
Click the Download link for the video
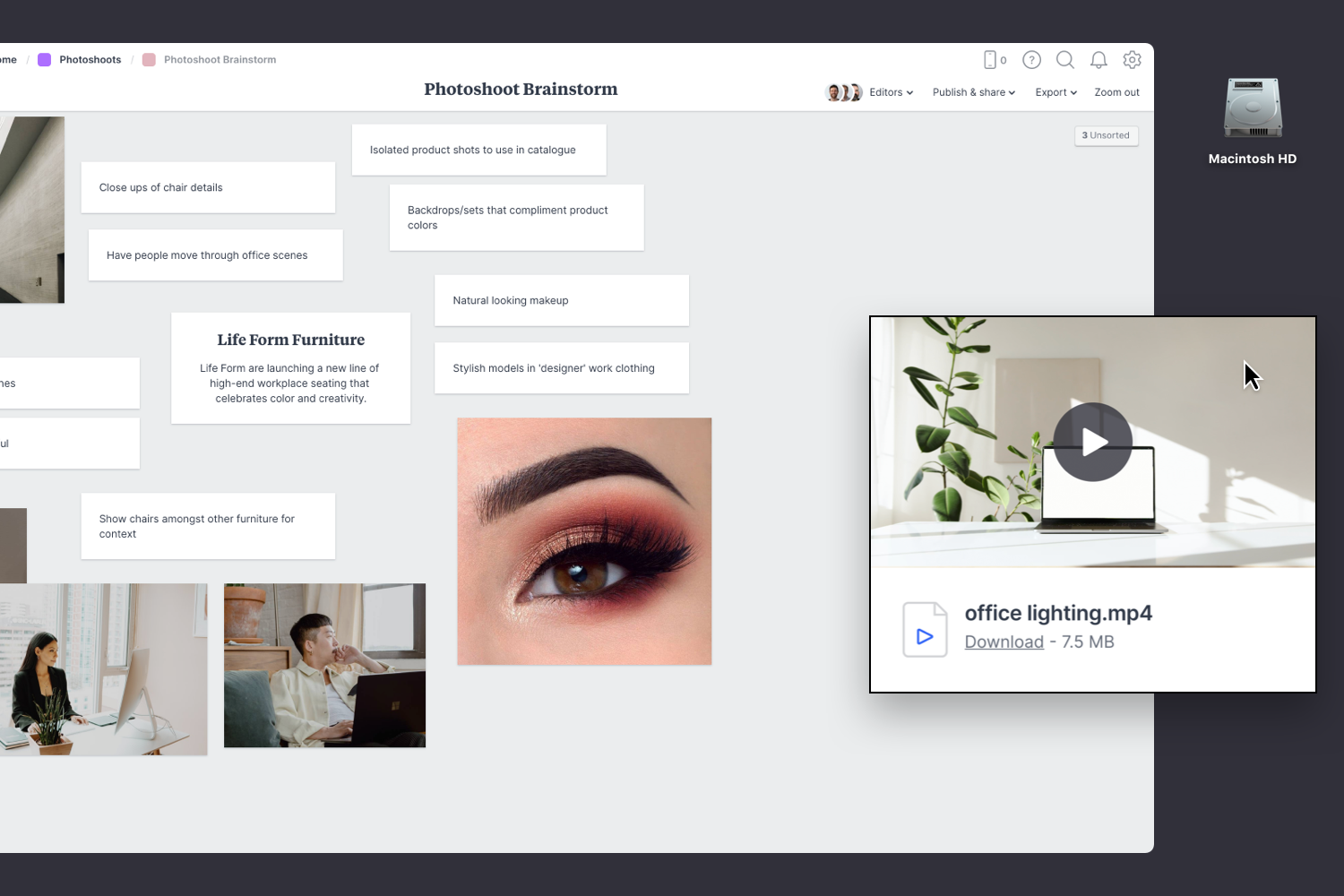1004,642
